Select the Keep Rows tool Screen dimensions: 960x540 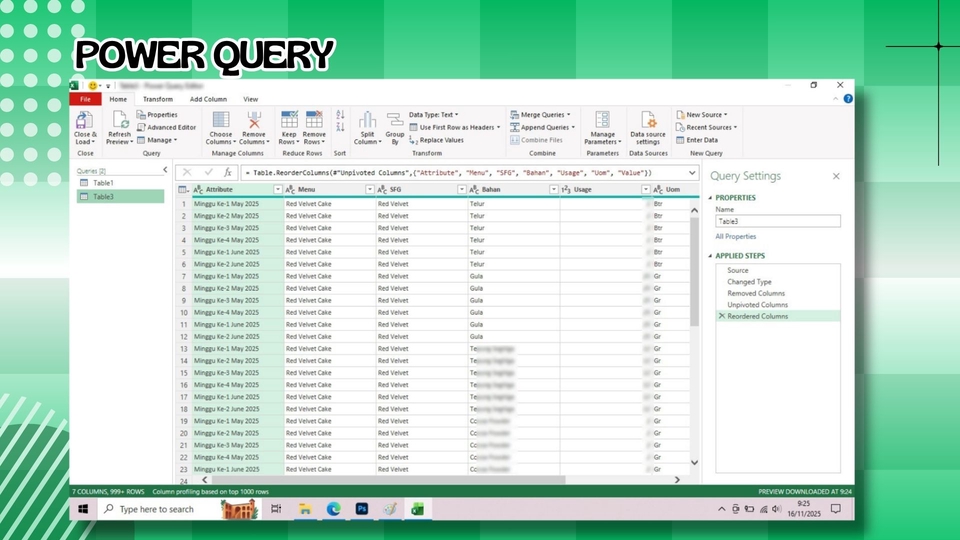289,121
